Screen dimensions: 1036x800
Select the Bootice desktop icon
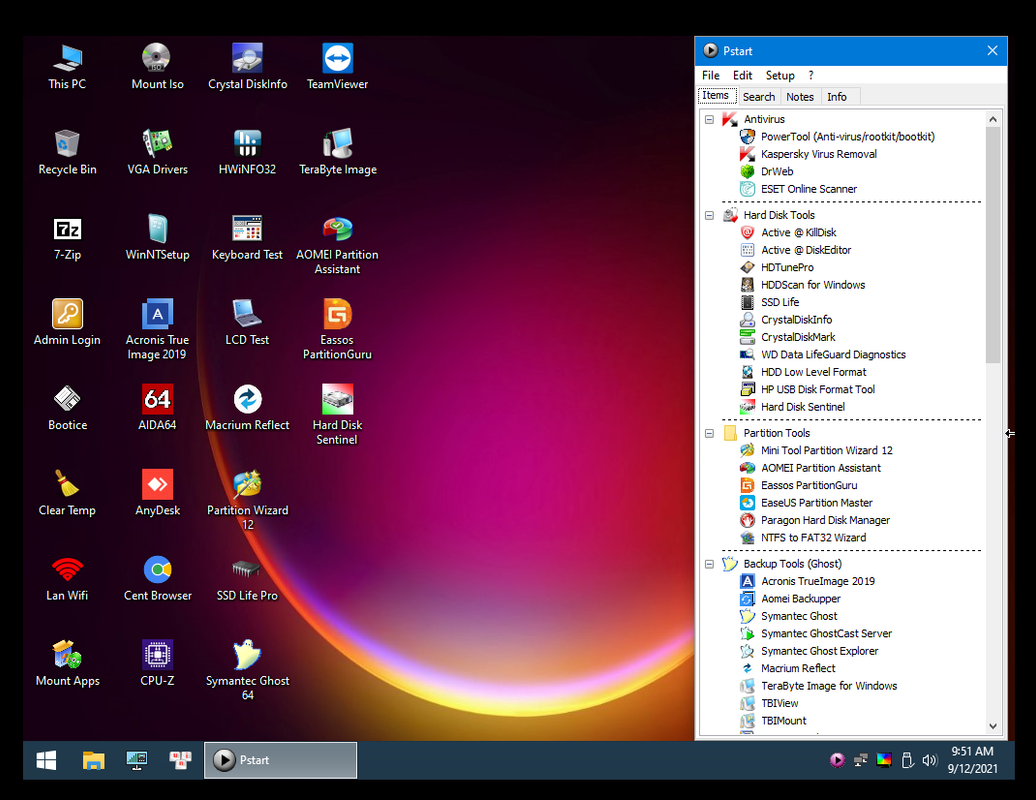pos(67,408)
